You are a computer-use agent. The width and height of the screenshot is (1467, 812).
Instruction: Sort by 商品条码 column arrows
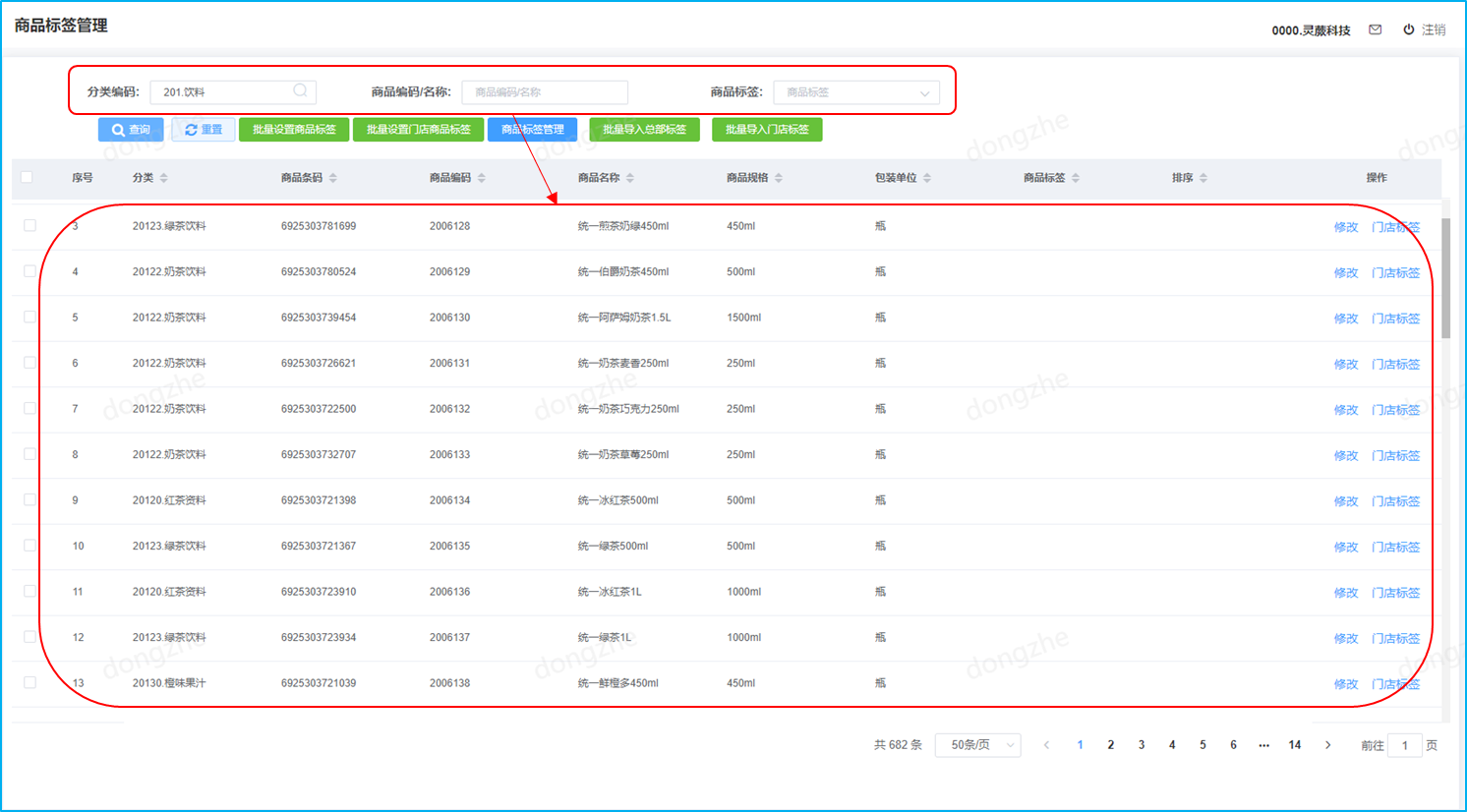[x=333, y=178]
